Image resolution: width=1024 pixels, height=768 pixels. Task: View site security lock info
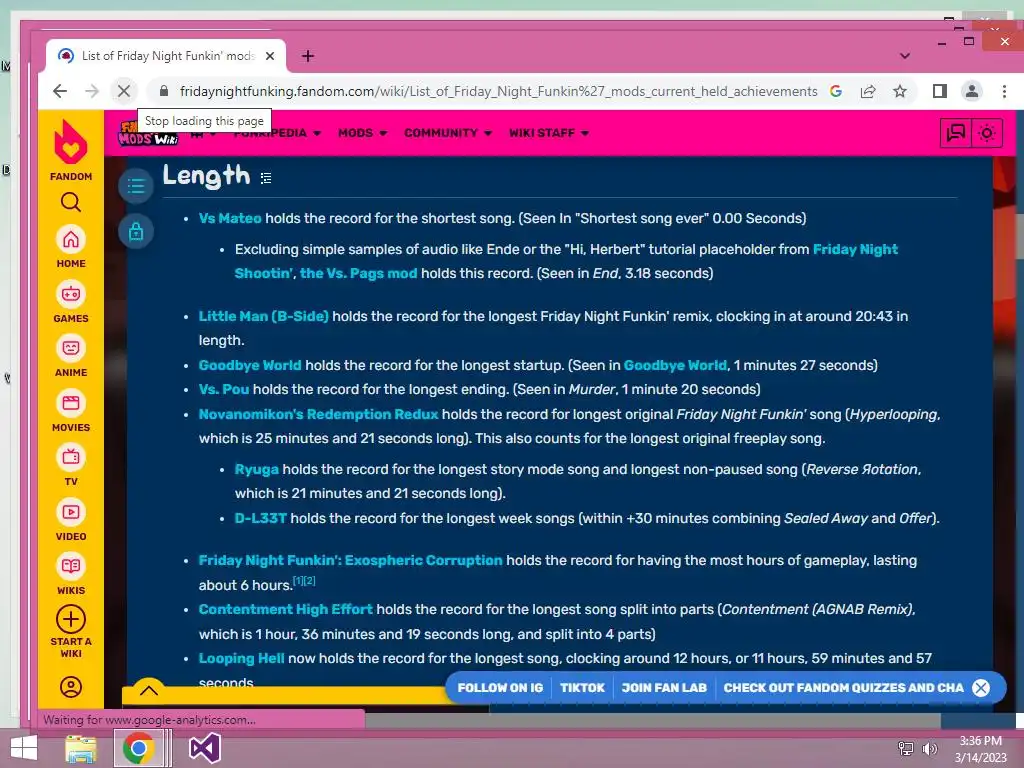pyautogui.click(x=164, y=91)
